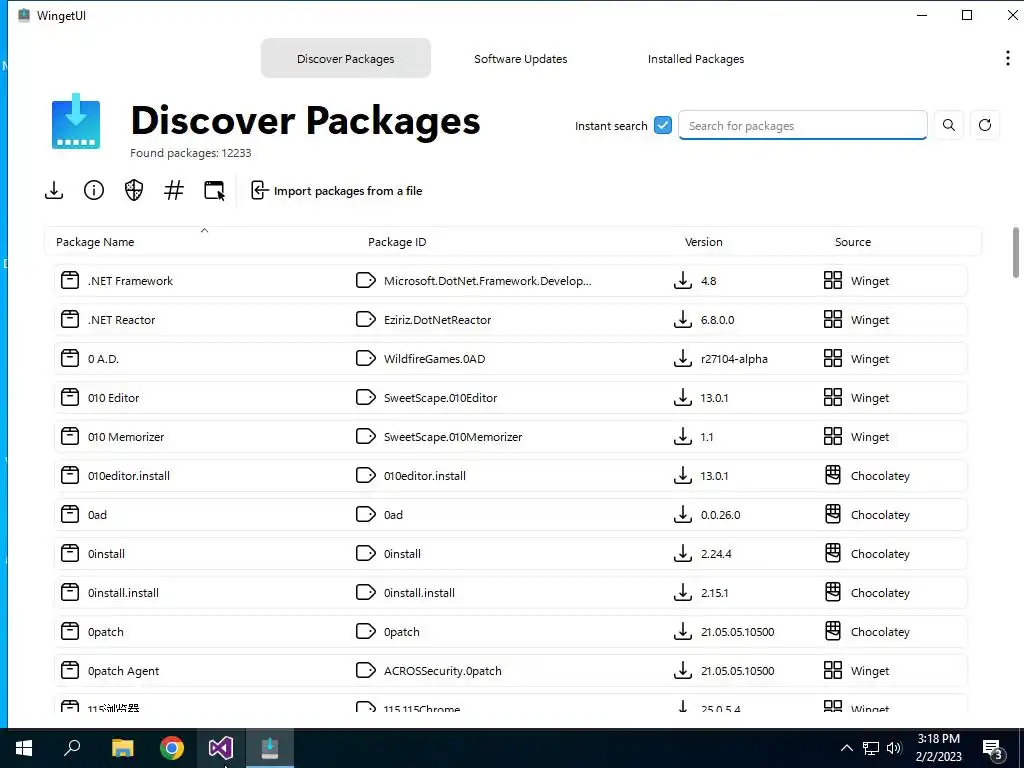Click the WildfireGames.0AD package ID
1024x768 pixels.
(434, 359)
